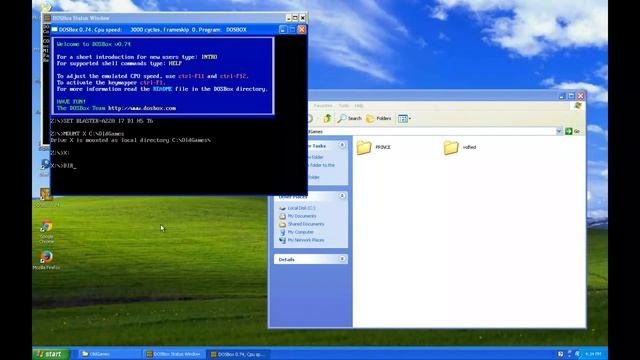Click the Windows flag logo in Explorer
Screen dimensions: 640x360
tap(578, 106)
